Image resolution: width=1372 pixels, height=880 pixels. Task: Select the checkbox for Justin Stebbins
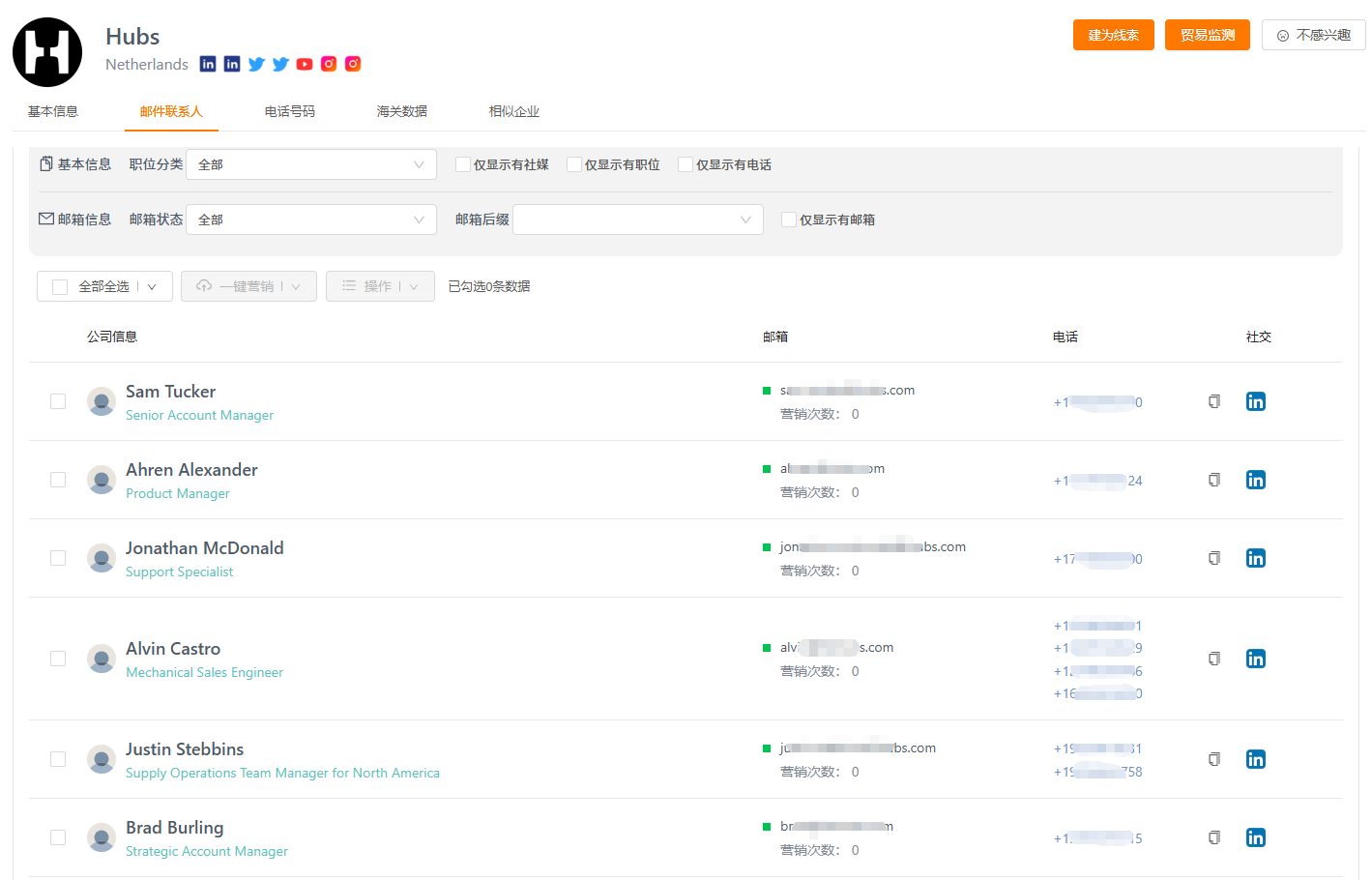58,759
